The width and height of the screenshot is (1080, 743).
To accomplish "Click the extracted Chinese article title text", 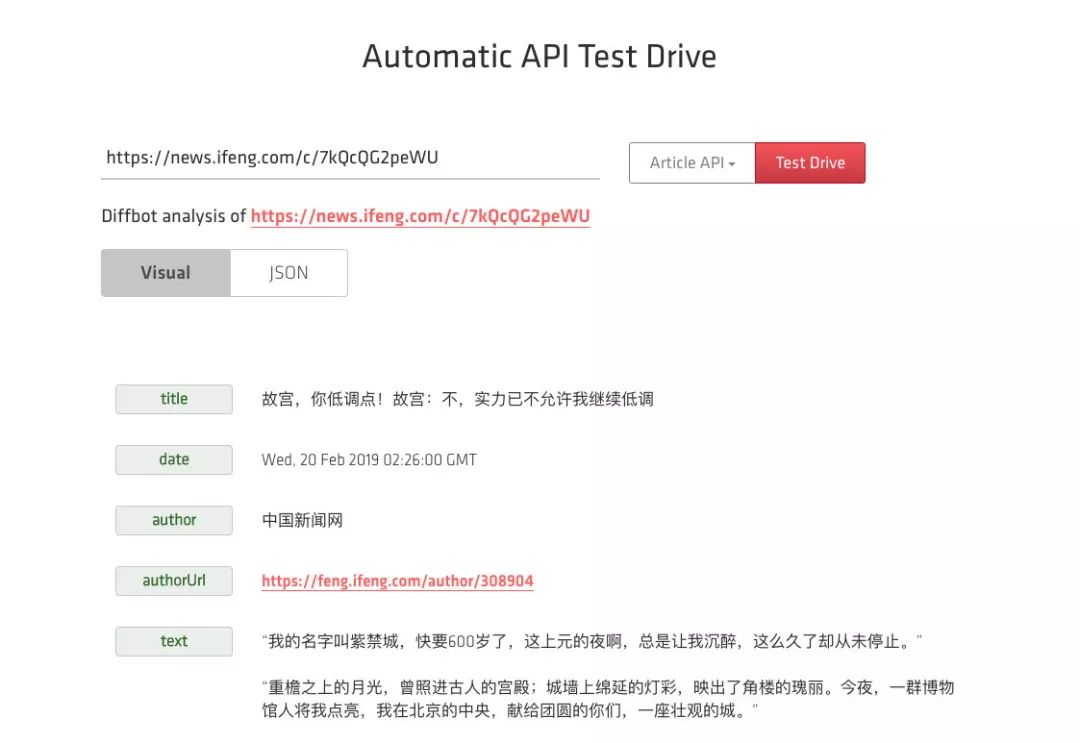I will pos(457,399).
